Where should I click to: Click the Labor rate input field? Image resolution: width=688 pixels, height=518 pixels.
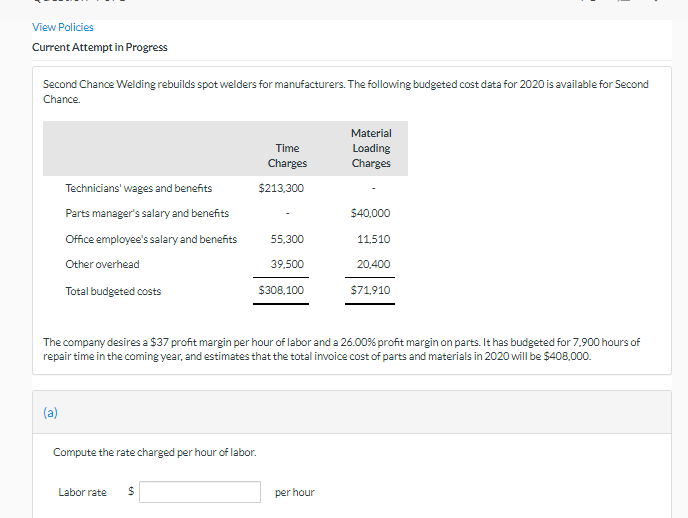click(x=200, y=492)
